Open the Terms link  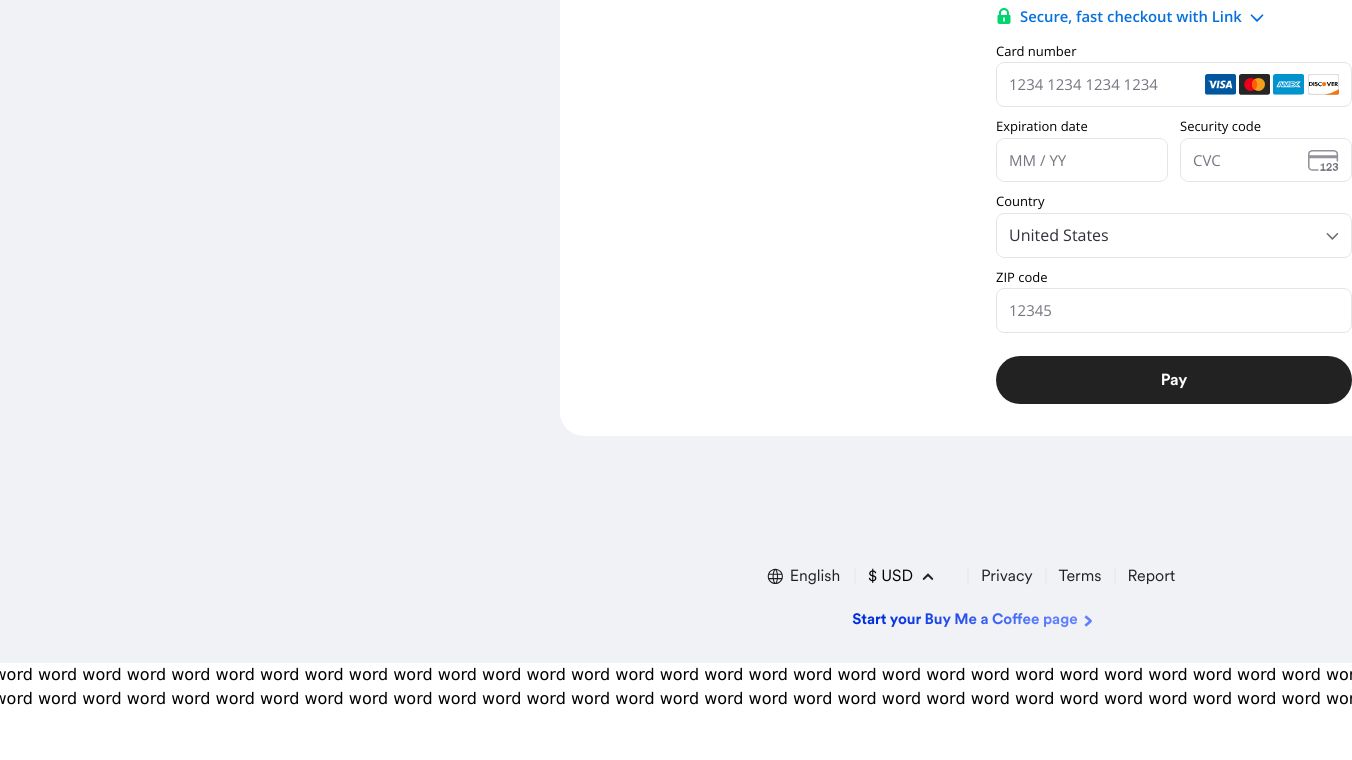1079,576
